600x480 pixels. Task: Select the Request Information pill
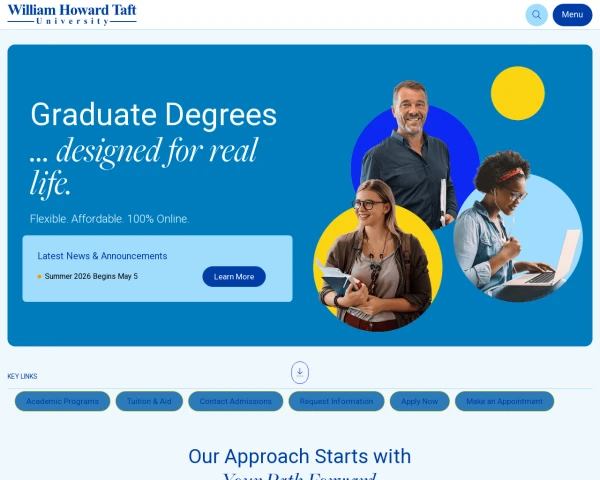[x=336, y=401]
